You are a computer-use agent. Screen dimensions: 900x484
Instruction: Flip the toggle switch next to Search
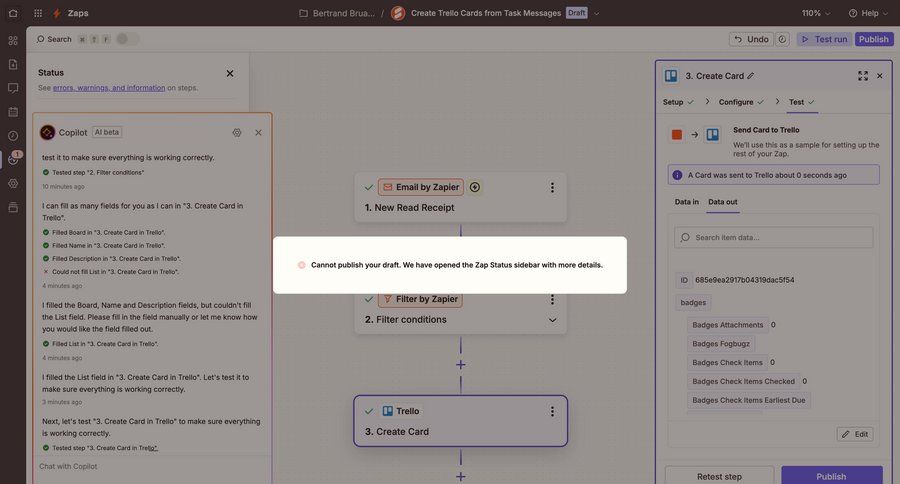(x=126, y=39)
